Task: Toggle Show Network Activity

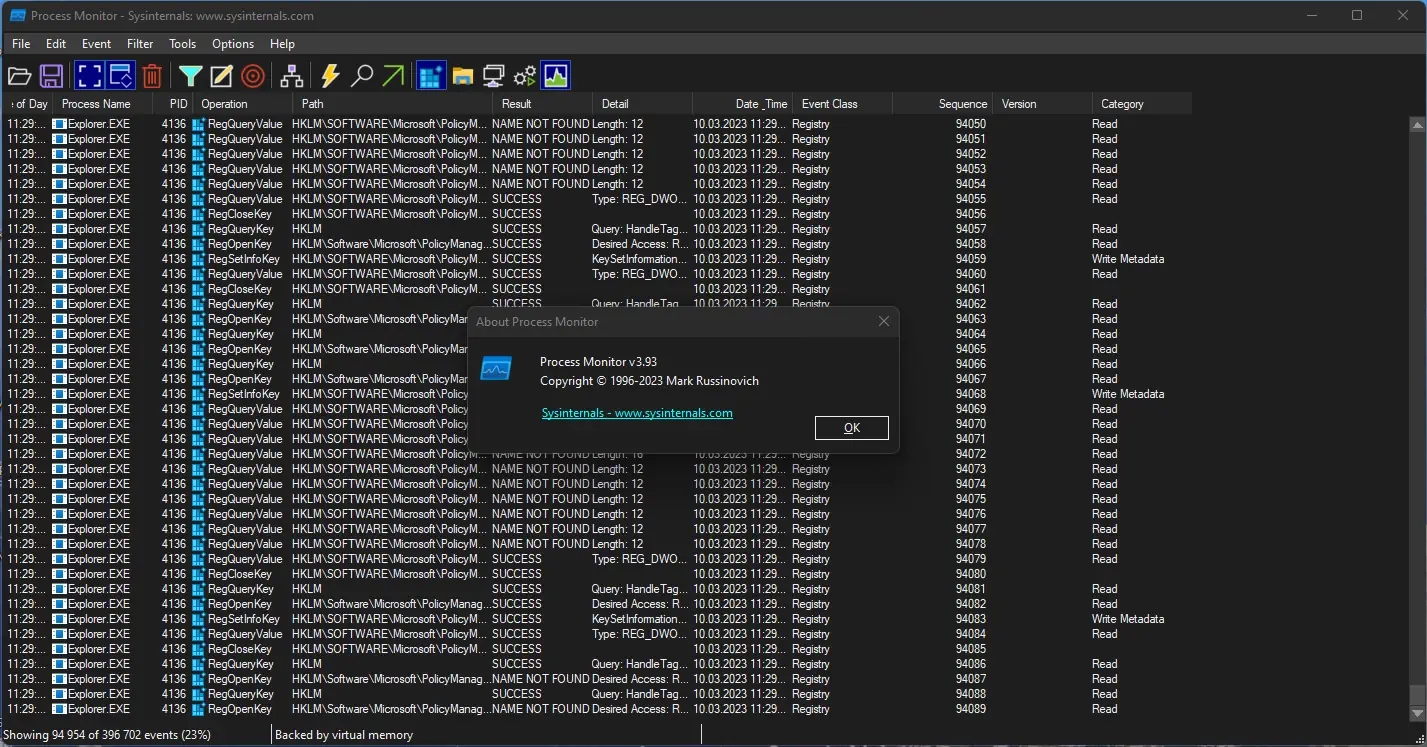Action: [493, 76]
